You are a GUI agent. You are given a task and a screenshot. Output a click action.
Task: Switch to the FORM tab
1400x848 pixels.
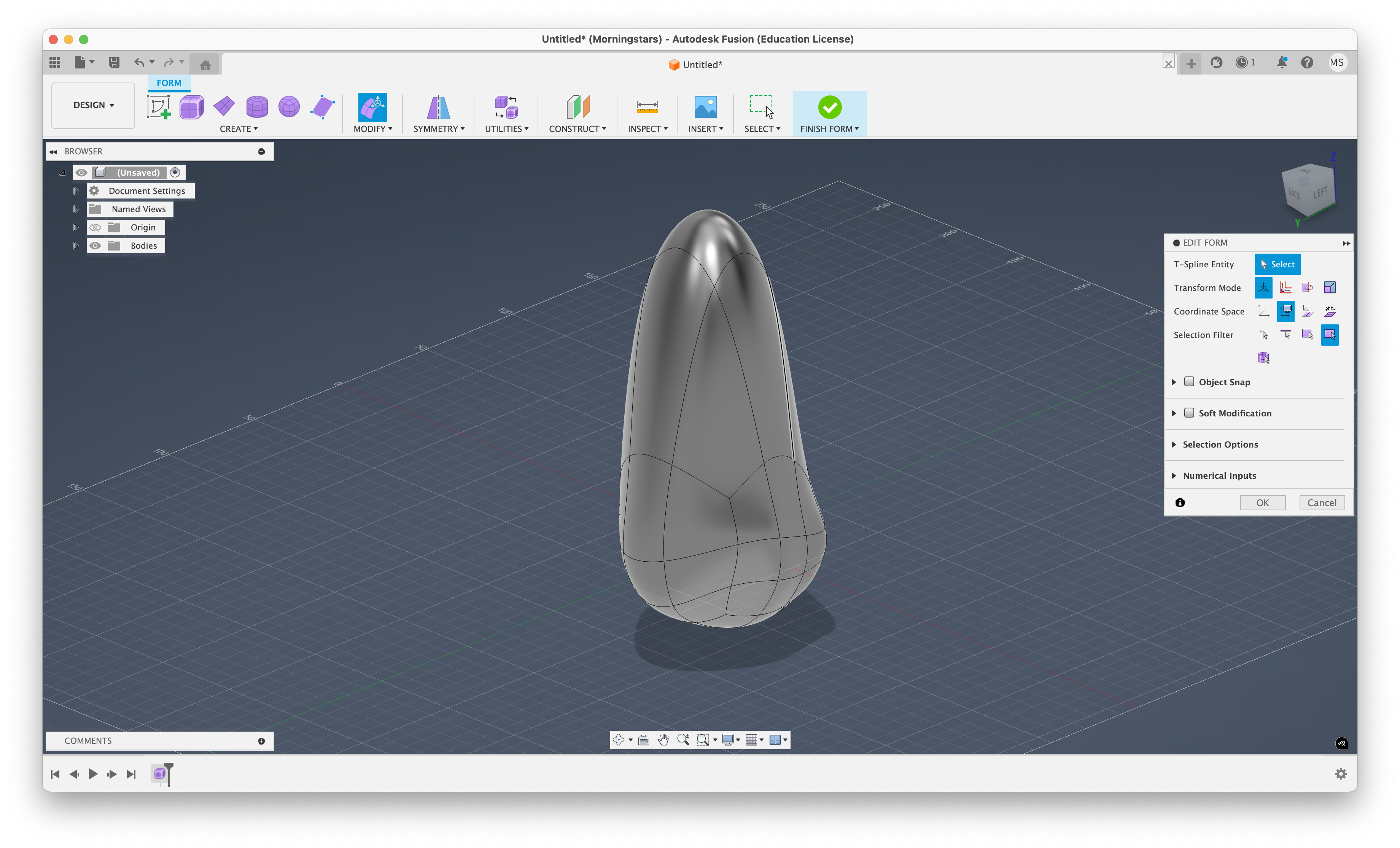169,83
